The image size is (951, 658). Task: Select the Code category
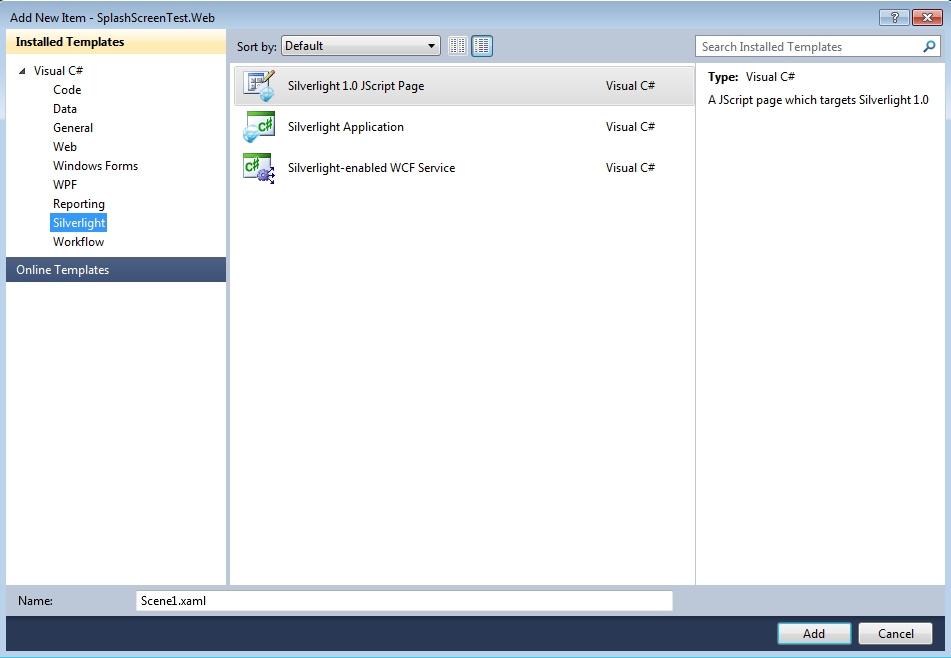pos(67,90)
